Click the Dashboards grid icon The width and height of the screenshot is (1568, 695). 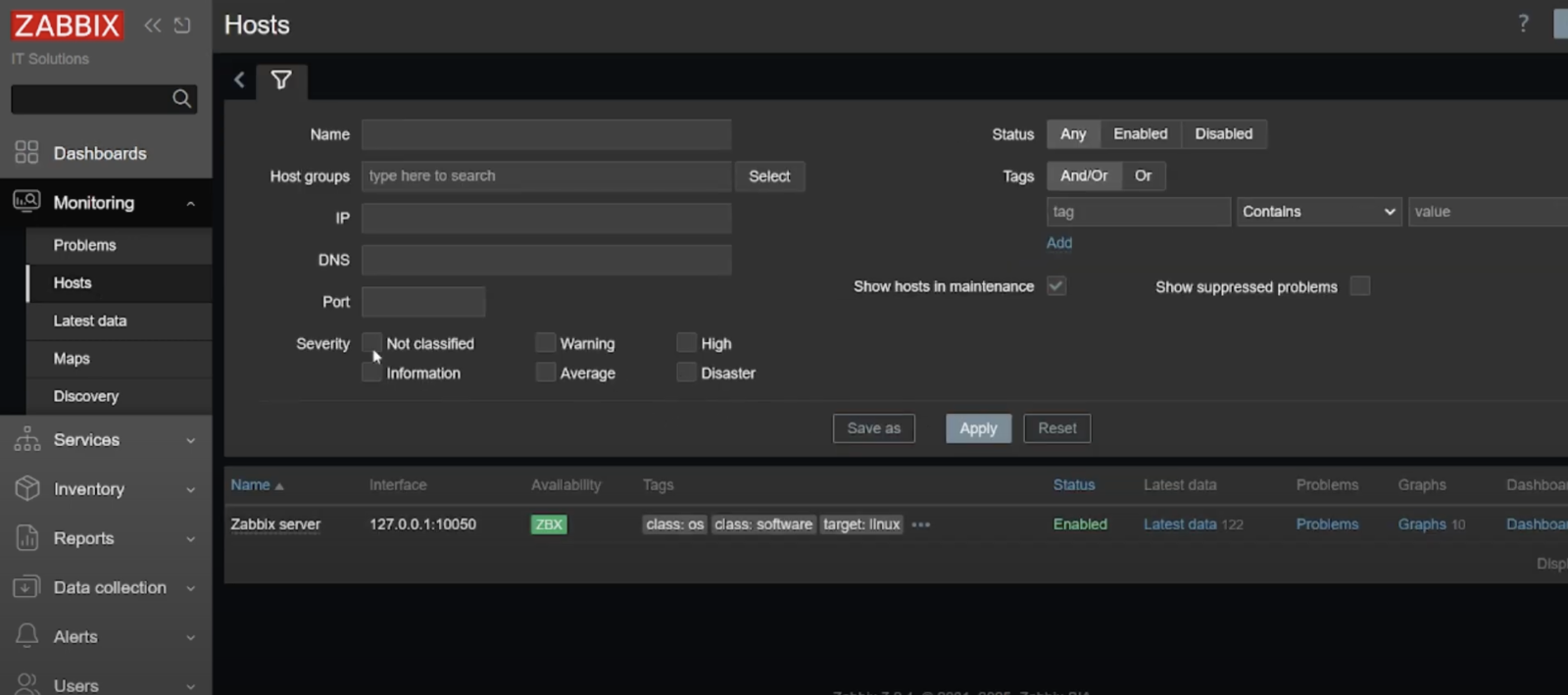(26, 153)
